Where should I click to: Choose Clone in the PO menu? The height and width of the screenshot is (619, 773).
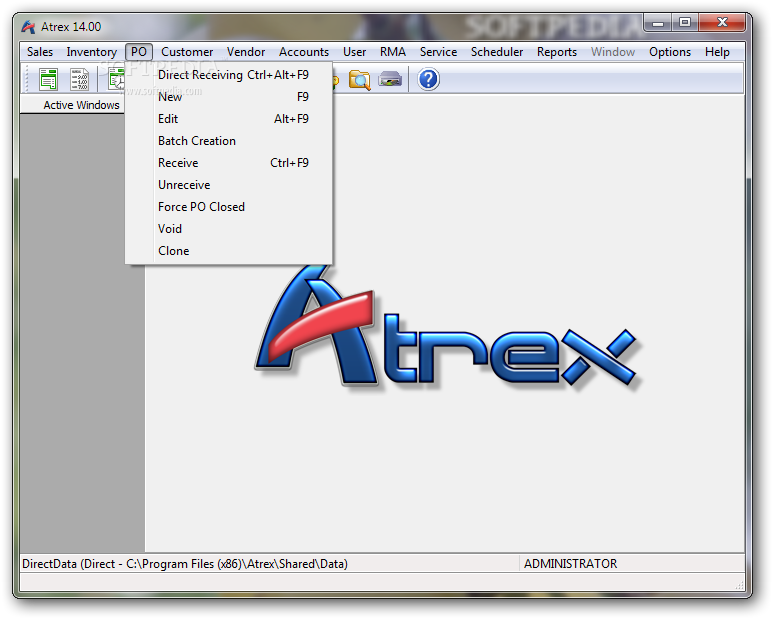coord(229,251)
